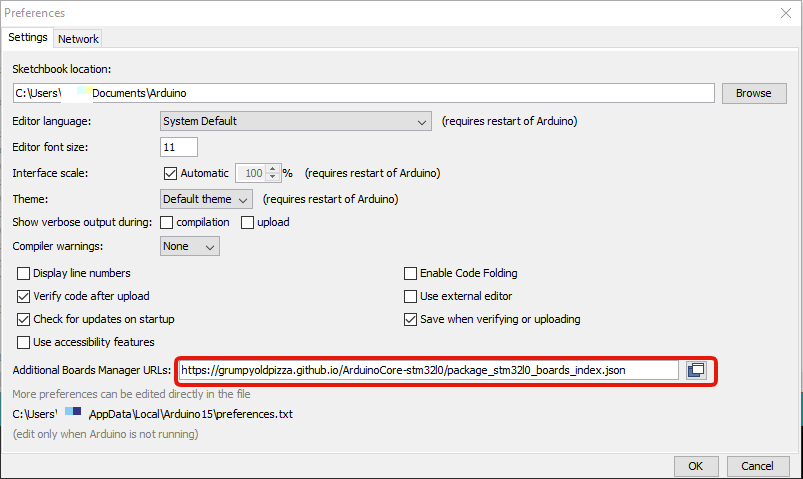
Task: Open the Additional Boards Manager URLs editor icon
Action: [x=696, y=370]
